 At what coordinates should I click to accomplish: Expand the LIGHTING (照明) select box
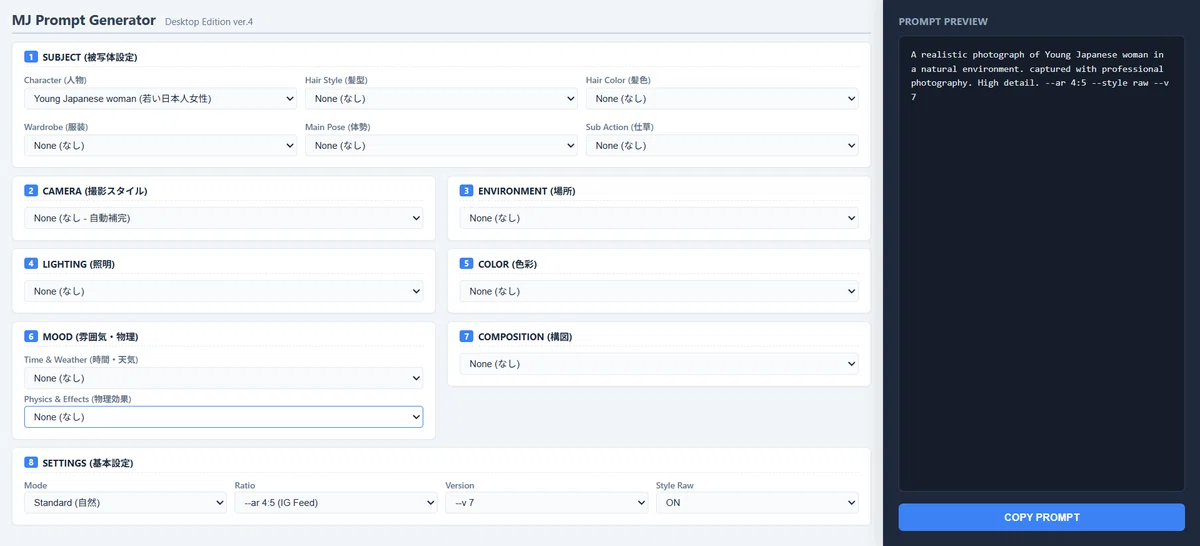224,291
